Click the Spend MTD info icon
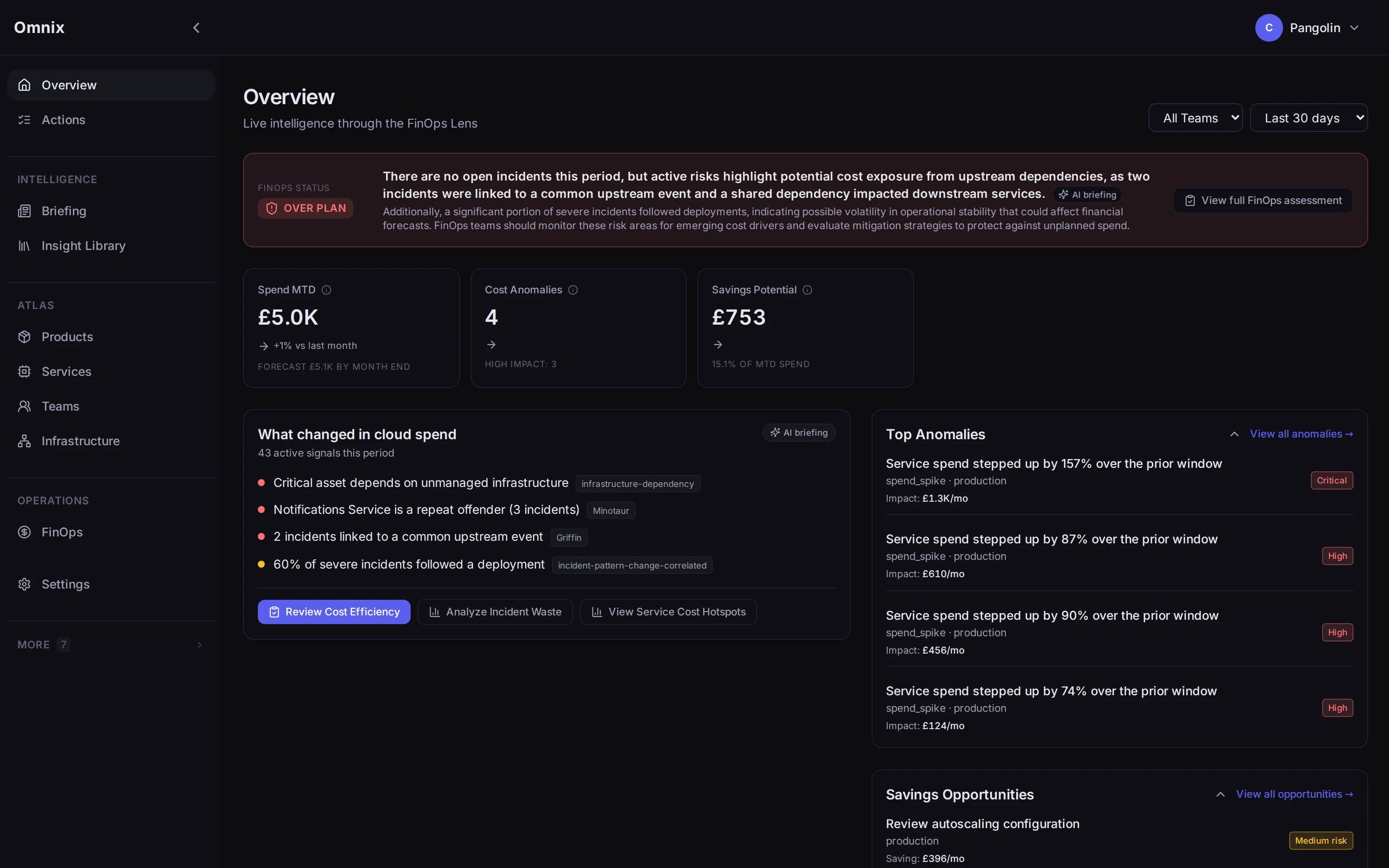 pos(326,290)
